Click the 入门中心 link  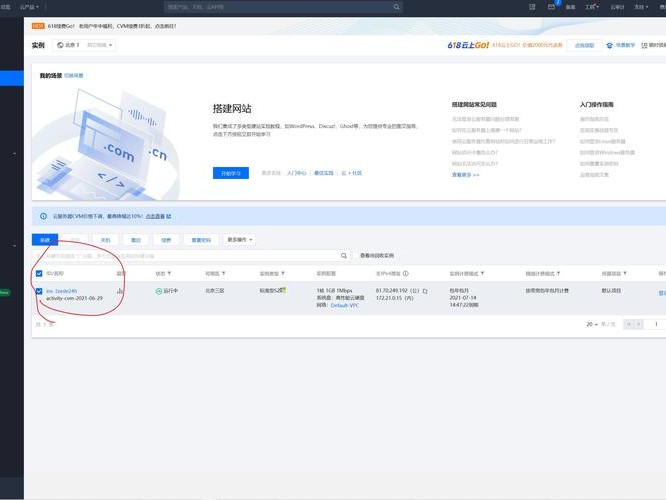[x=296, y=173]
